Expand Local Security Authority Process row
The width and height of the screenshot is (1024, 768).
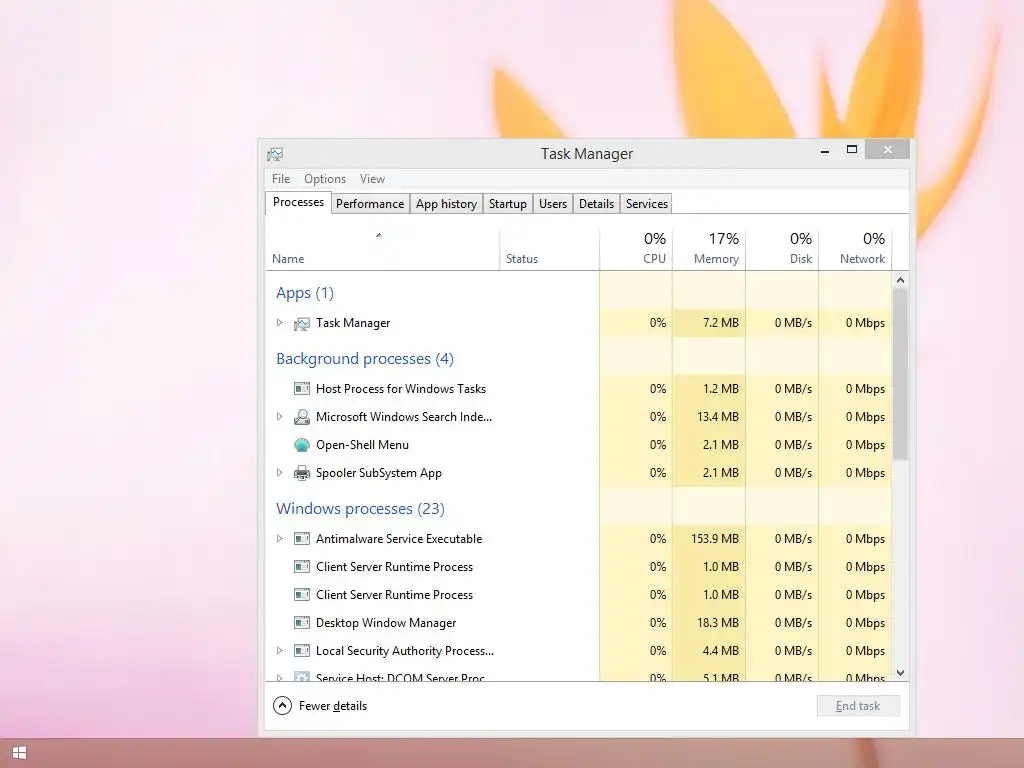[280, 651]
